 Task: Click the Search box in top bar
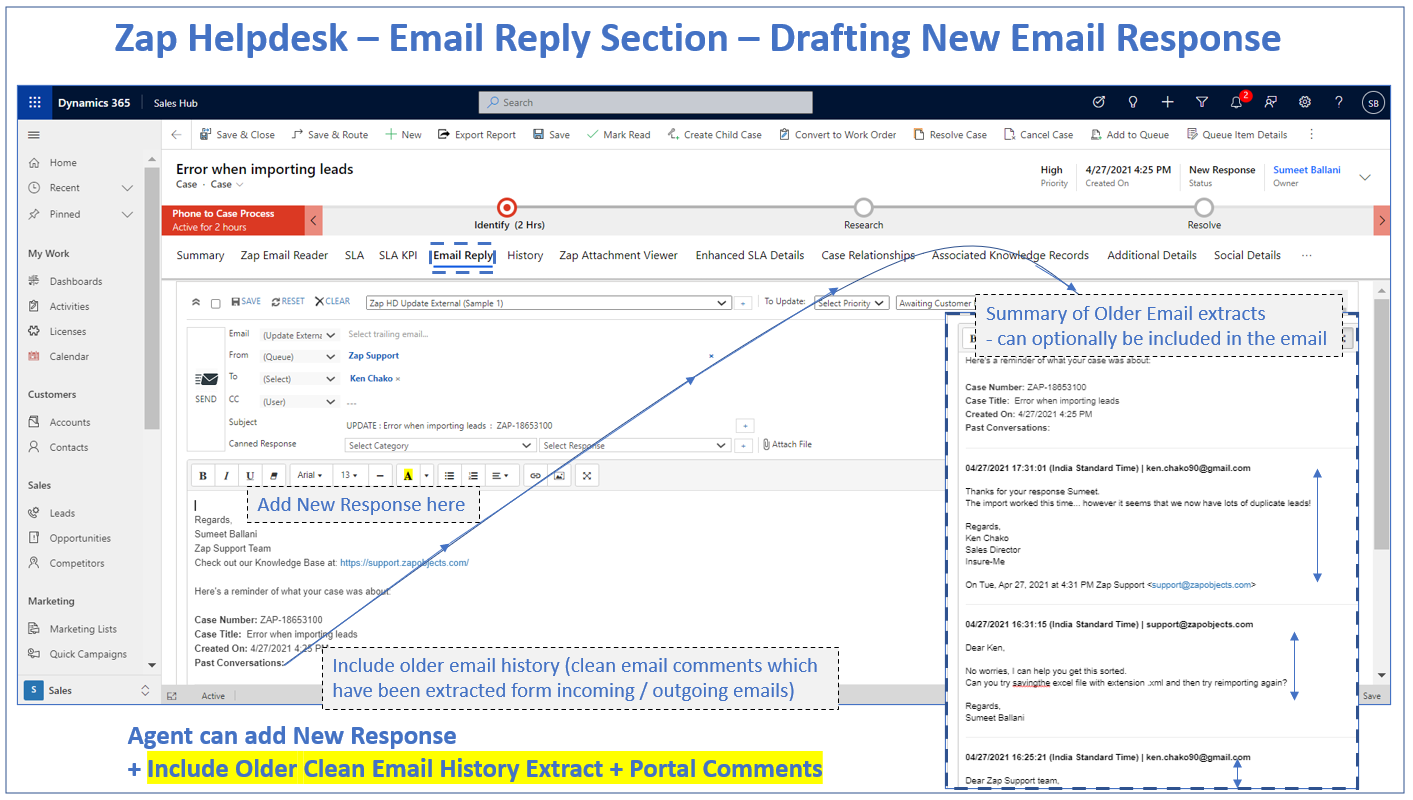(x=646, y=102)
